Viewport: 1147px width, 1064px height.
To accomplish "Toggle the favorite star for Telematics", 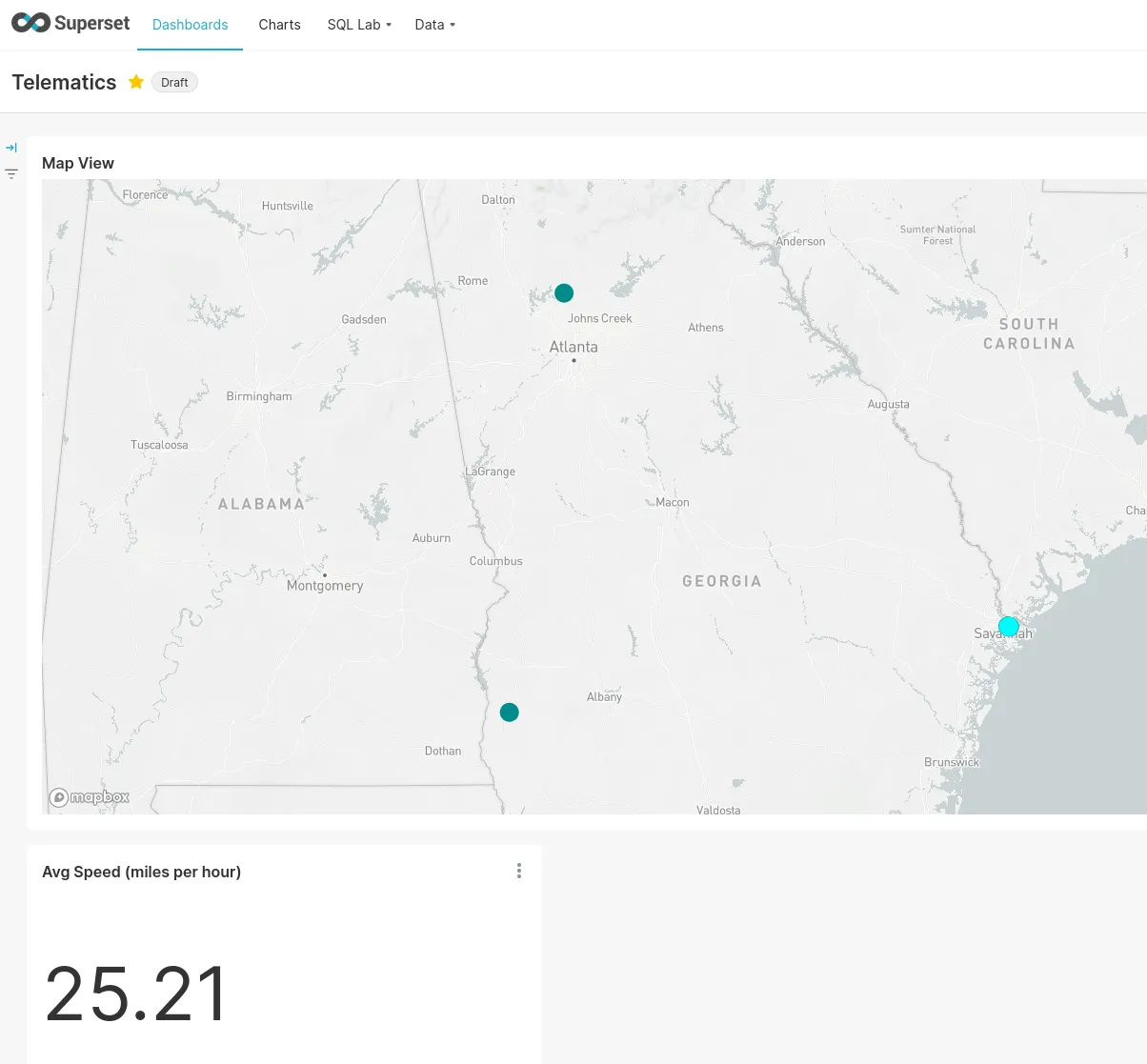I will coord(136,82).
